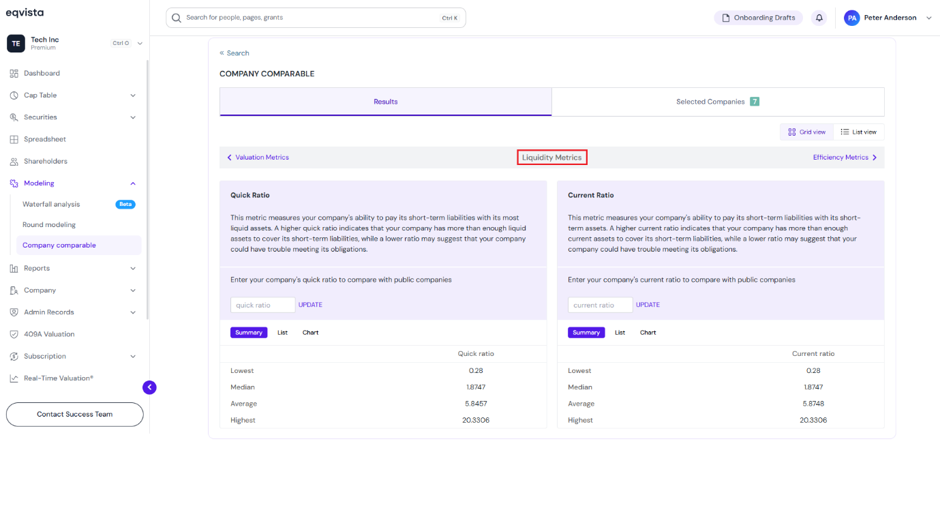Open the Selected Companies tab
The image size is (940, 508).
coord(718,102)
